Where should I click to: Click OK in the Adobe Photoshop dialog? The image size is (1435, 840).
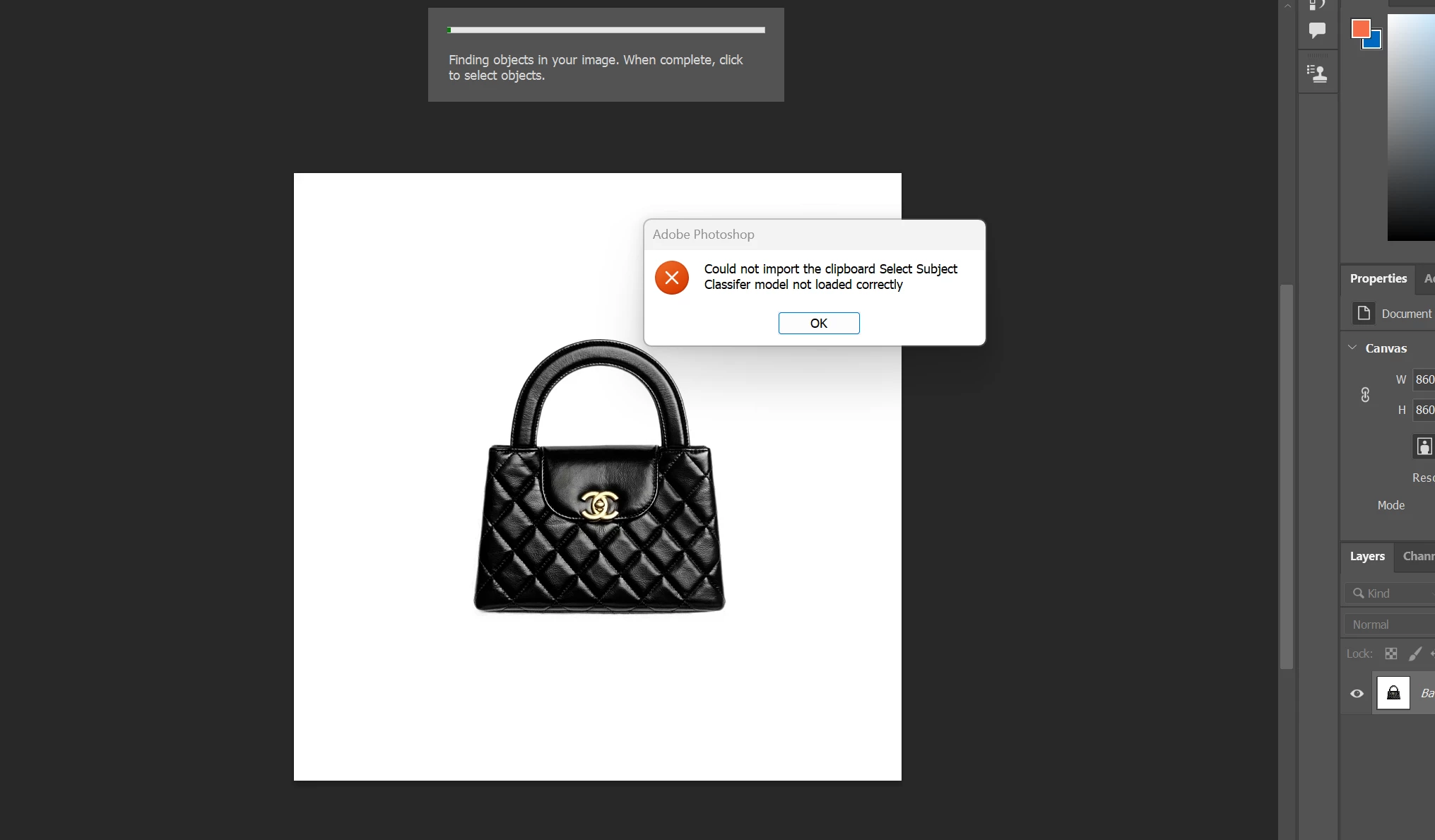pos(819,323)
